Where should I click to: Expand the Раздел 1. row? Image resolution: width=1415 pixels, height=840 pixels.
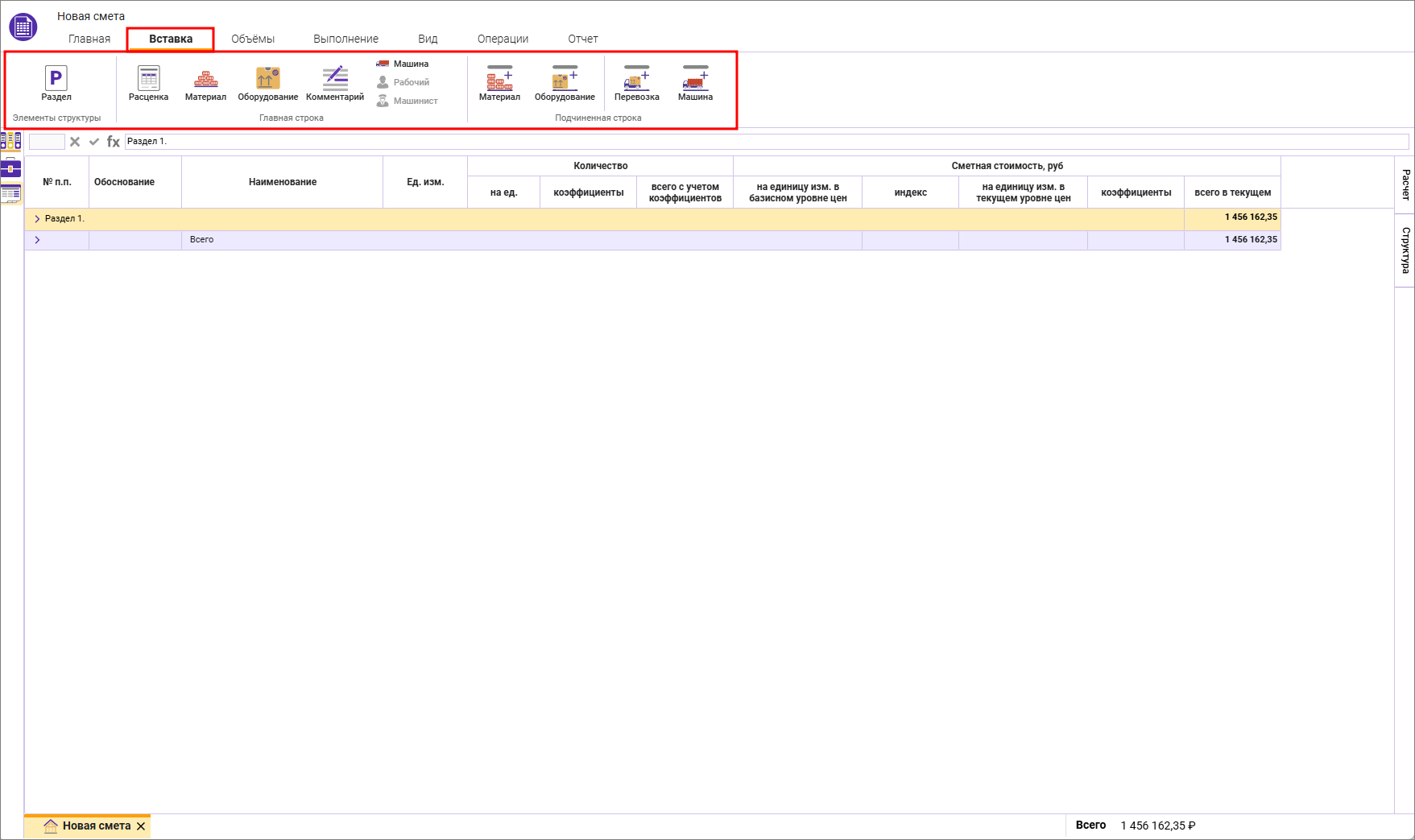coord(37,219)
